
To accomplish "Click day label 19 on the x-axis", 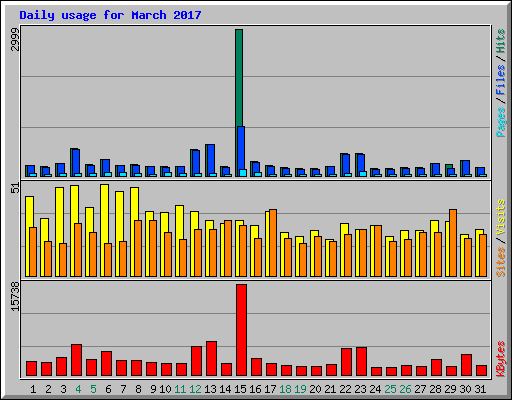I will pos(300,389).
